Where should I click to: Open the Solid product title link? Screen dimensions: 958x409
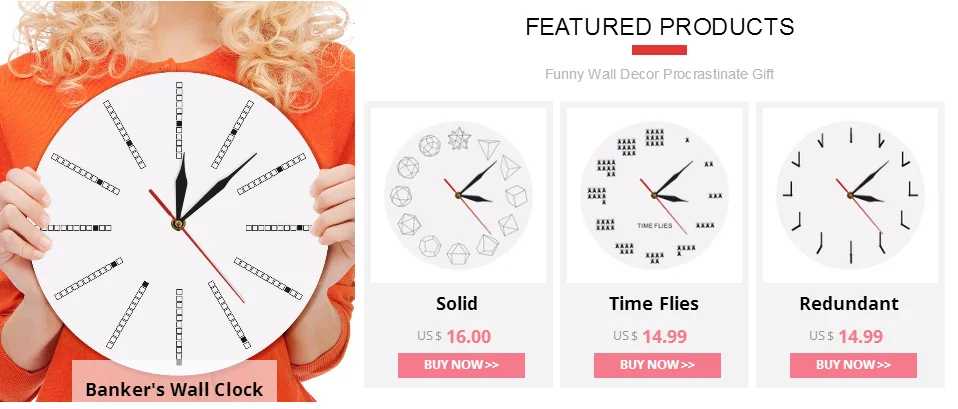(457, 303)
